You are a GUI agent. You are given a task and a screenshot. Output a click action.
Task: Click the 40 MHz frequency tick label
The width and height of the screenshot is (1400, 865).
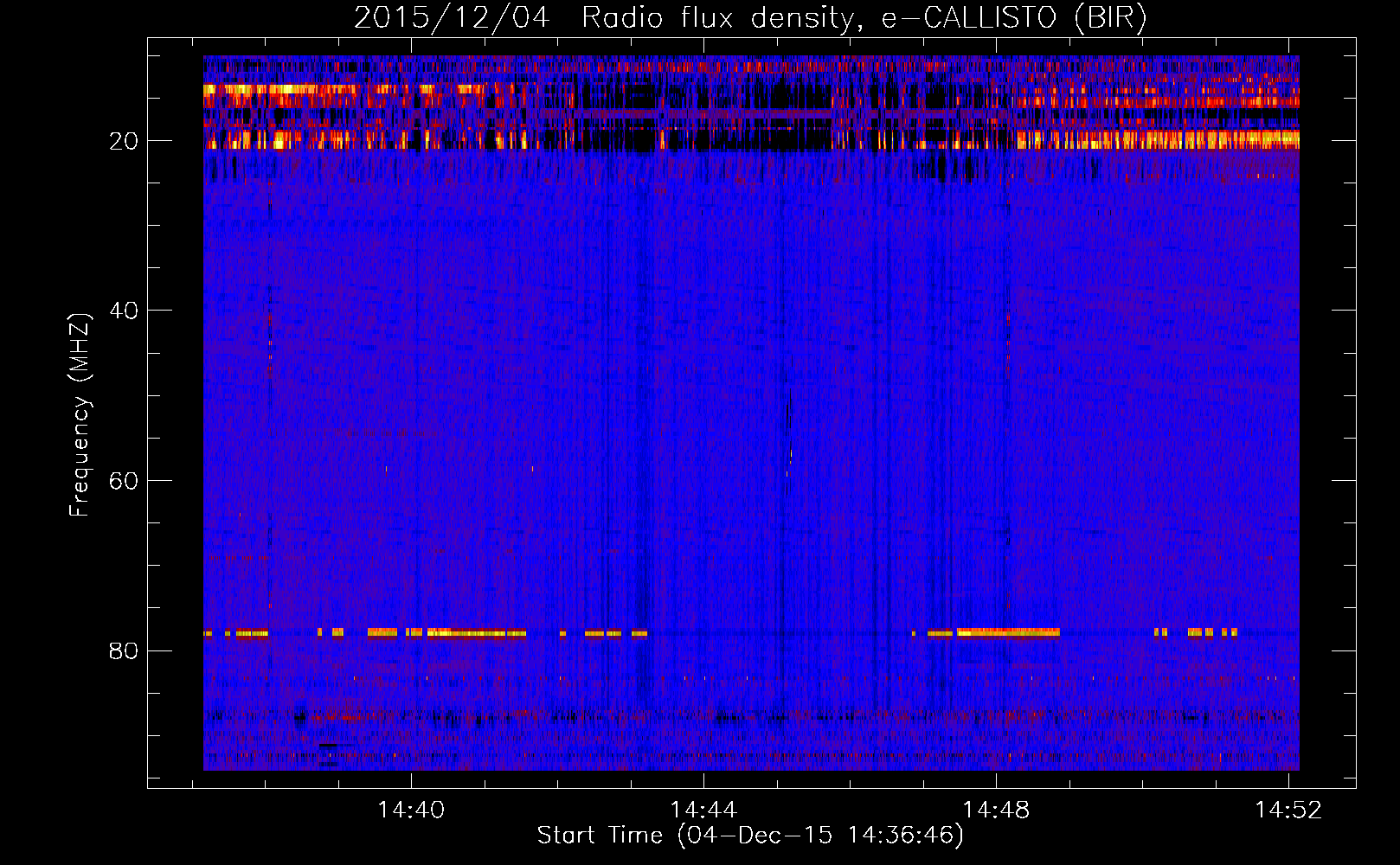point(124,311)
